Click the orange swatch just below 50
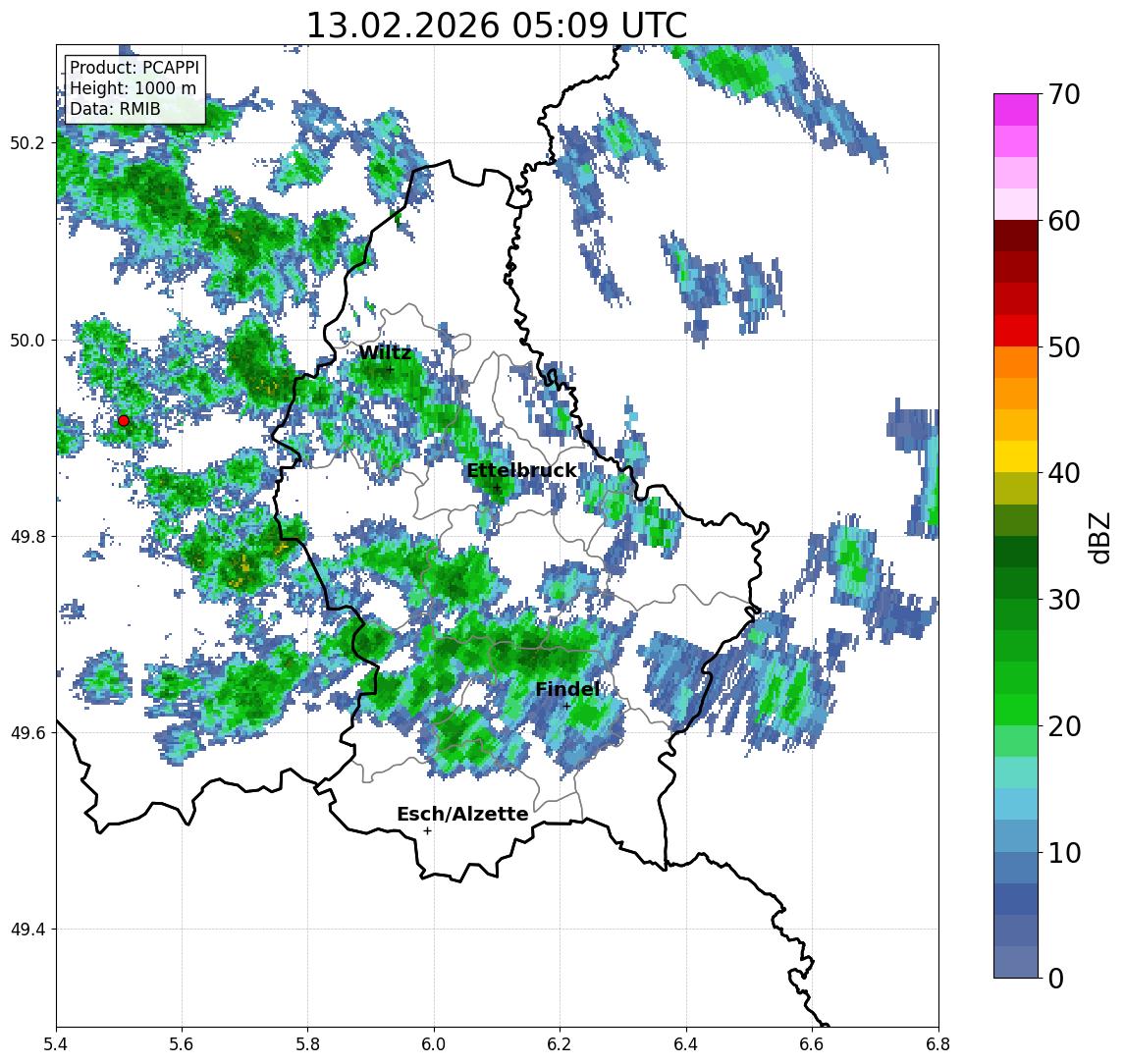1124x1064 pixels. [1016, 362]
